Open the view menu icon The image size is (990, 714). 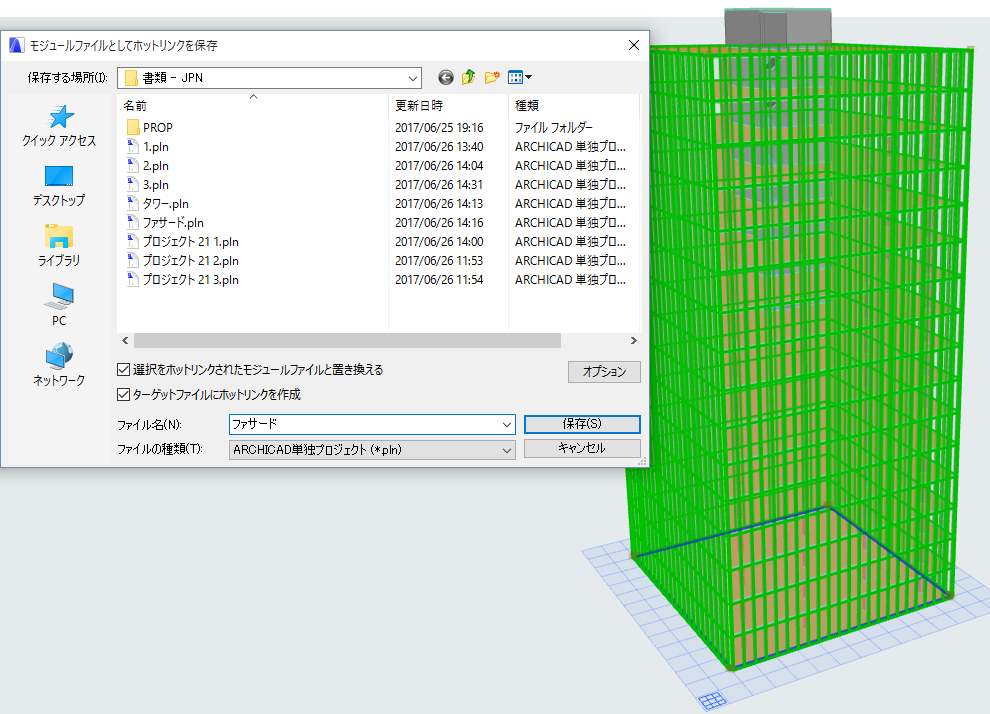[x=520, y=78]
